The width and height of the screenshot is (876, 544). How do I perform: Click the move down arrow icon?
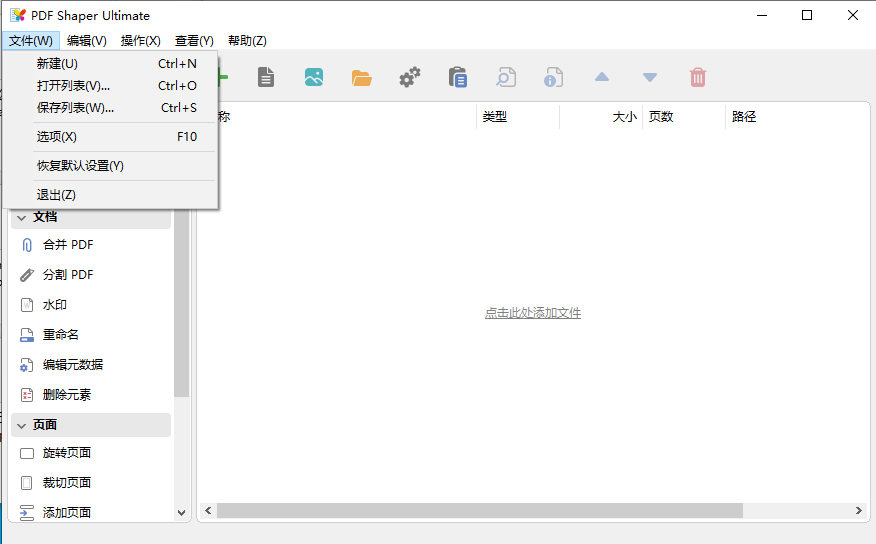point(650,77)
